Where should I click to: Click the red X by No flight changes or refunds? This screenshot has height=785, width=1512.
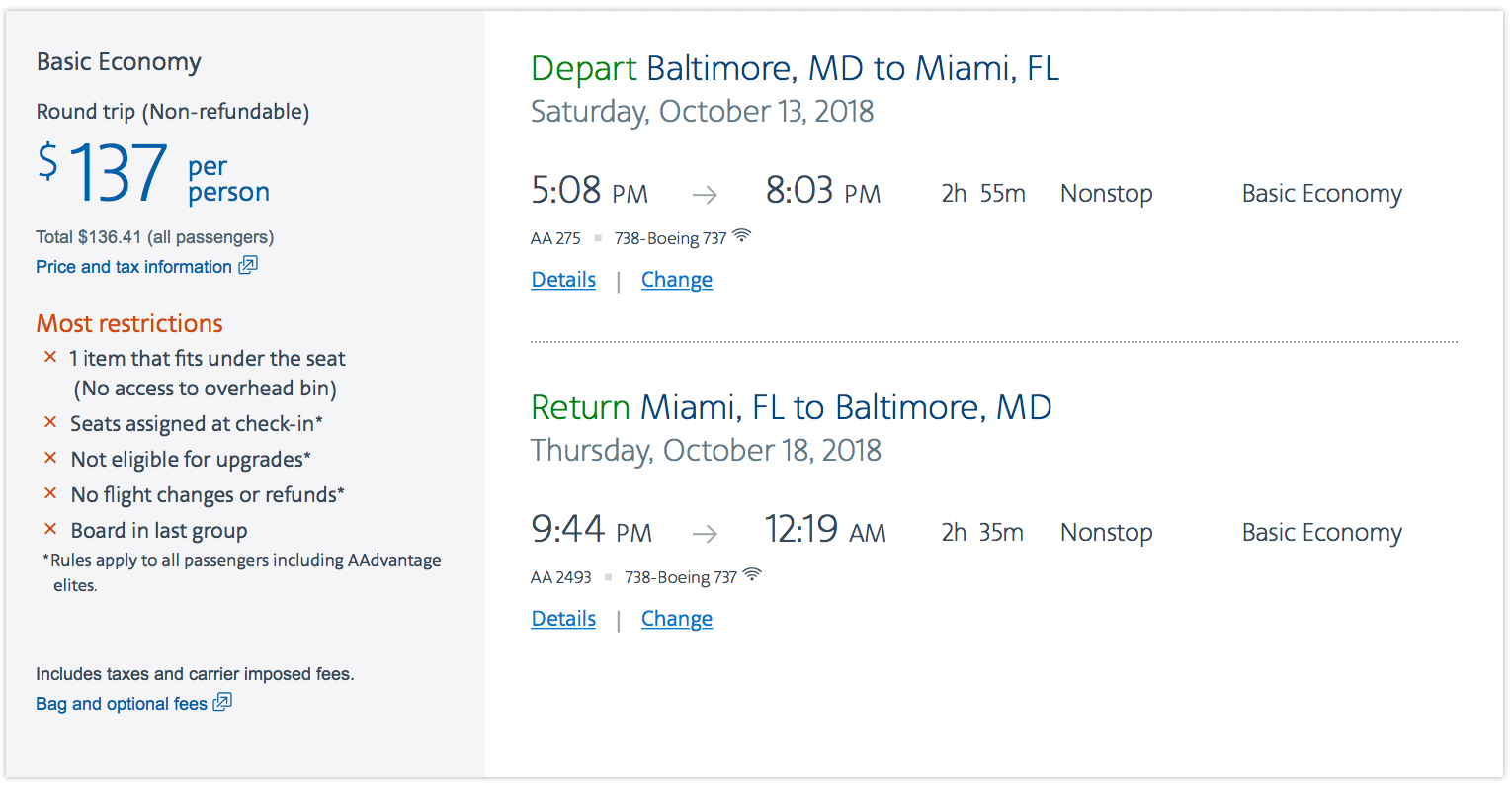[50, 493]
